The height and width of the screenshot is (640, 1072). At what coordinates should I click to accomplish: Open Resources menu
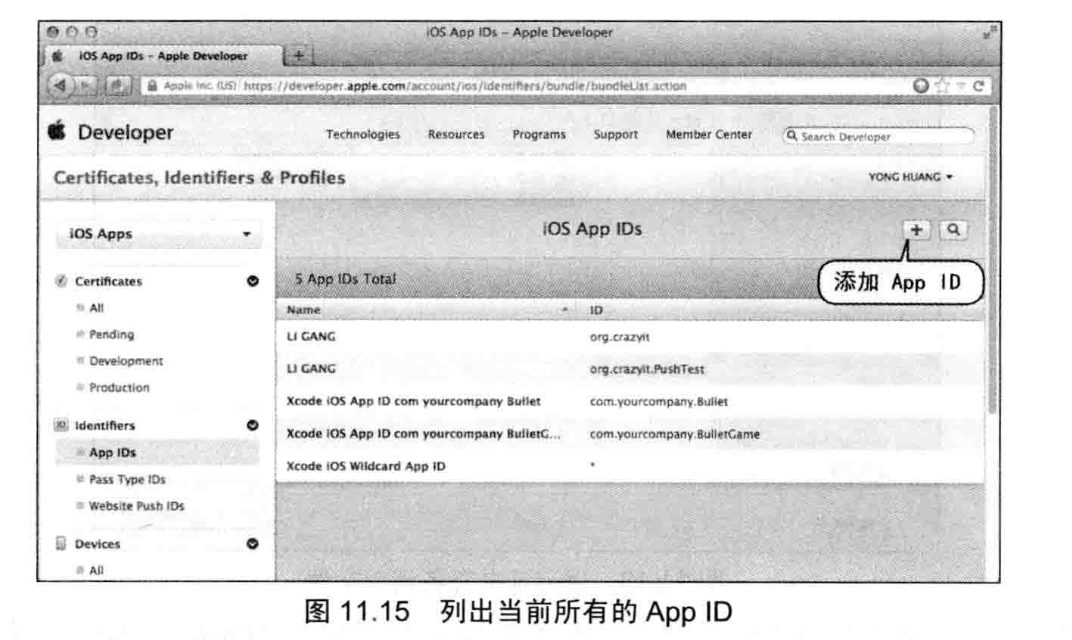(456, 135)
